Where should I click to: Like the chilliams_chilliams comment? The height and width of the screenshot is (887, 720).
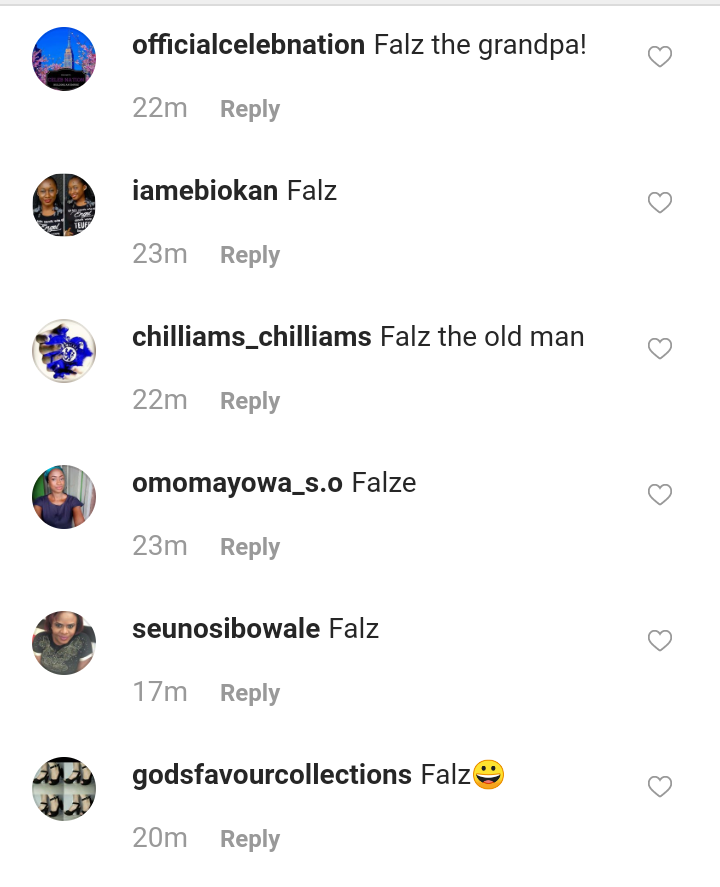coord(659,349)
